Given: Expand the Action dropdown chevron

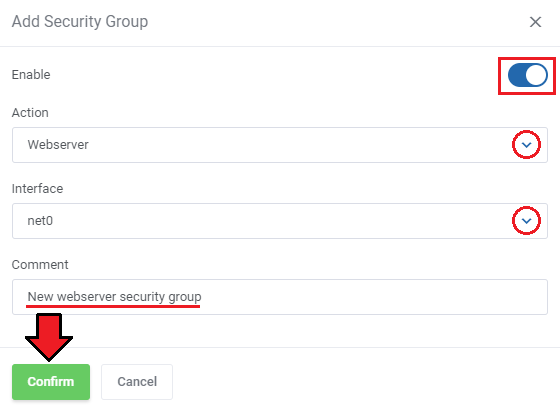Looking at the screenshot, I should point(526,145).
